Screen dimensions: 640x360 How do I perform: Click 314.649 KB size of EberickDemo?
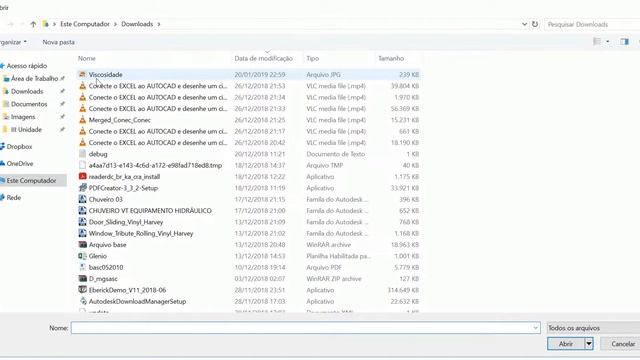pyautogui.click(x=403, y=290)
